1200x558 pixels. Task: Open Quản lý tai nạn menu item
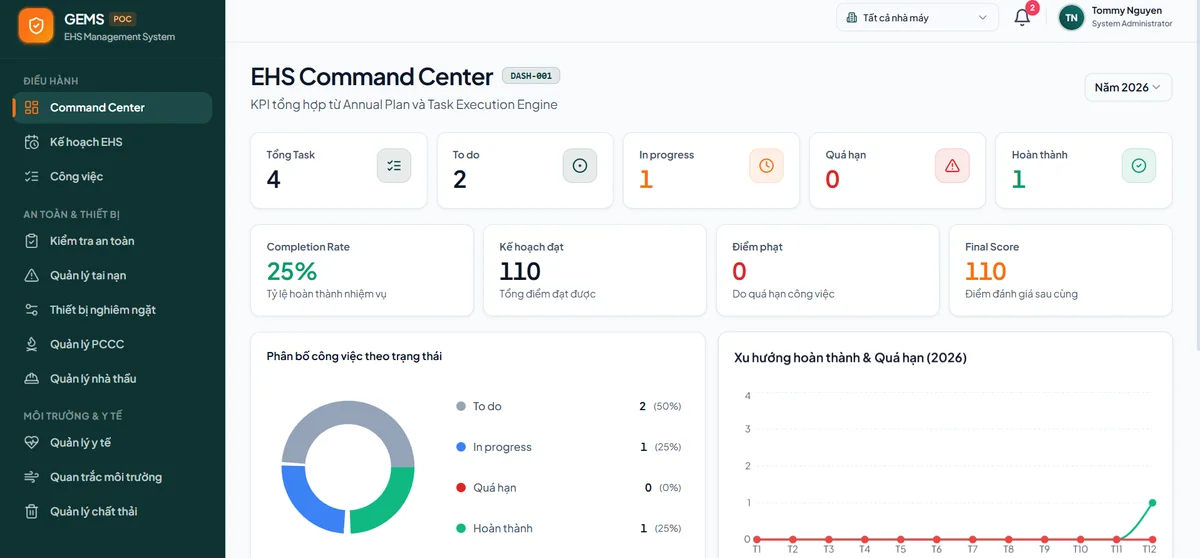(112, 275)
